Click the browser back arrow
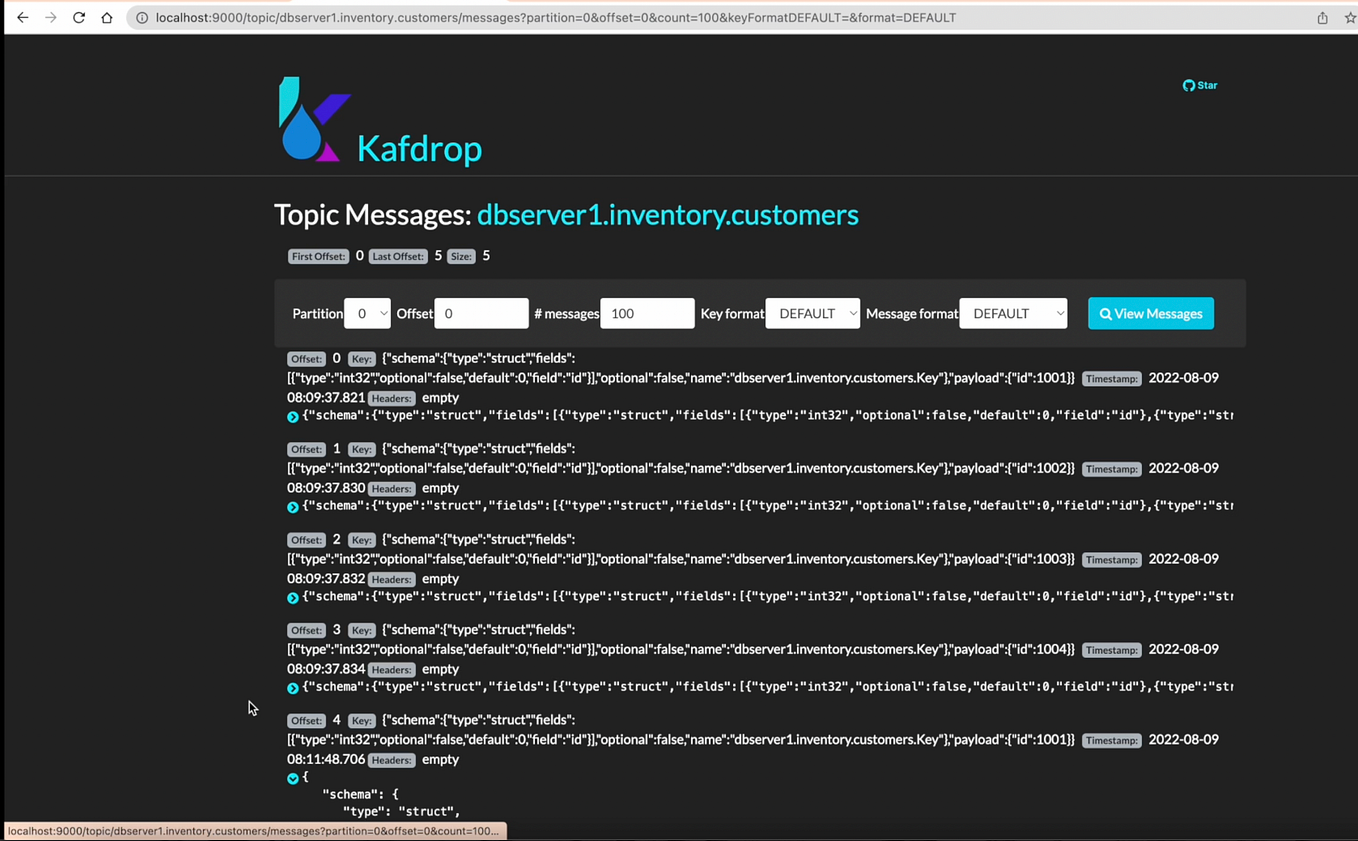This screenshot has width=1358, height=841. click(x=22, y=17)
